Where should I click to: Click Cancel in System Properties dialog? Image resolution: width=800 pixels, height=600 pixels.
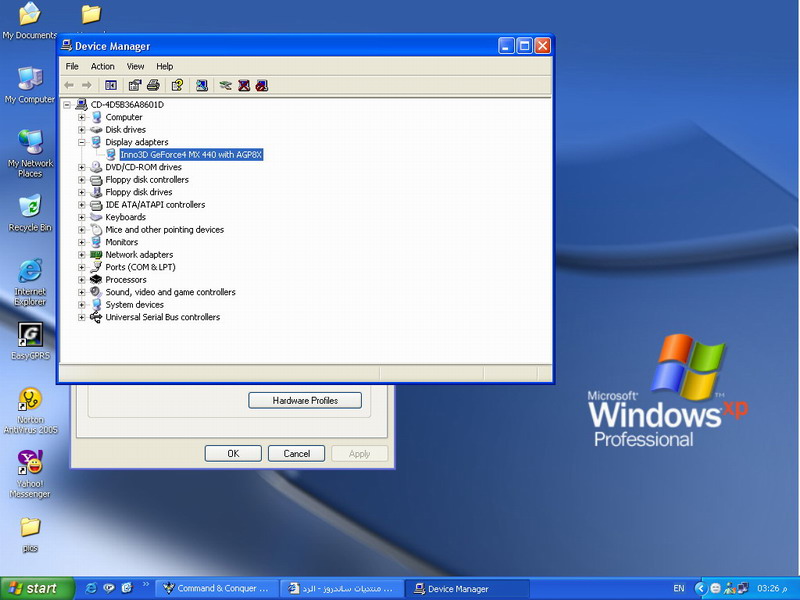[x=296, y=454]
